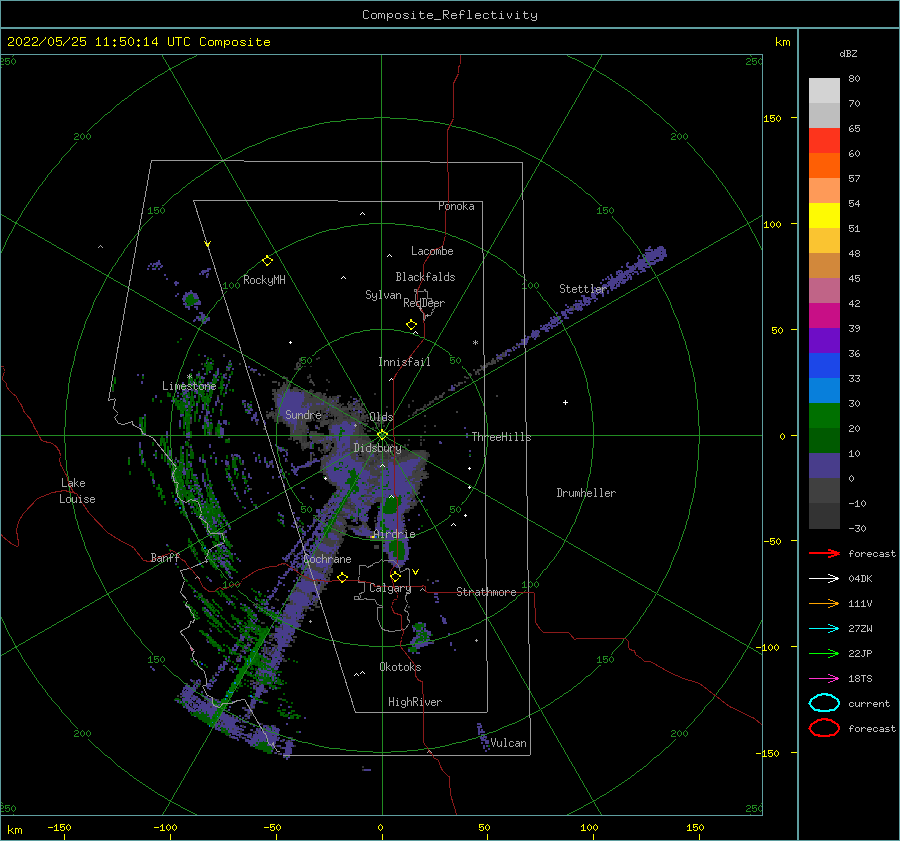Click the Stettler label
Screen dimensions: 900x841
[583, 289]
